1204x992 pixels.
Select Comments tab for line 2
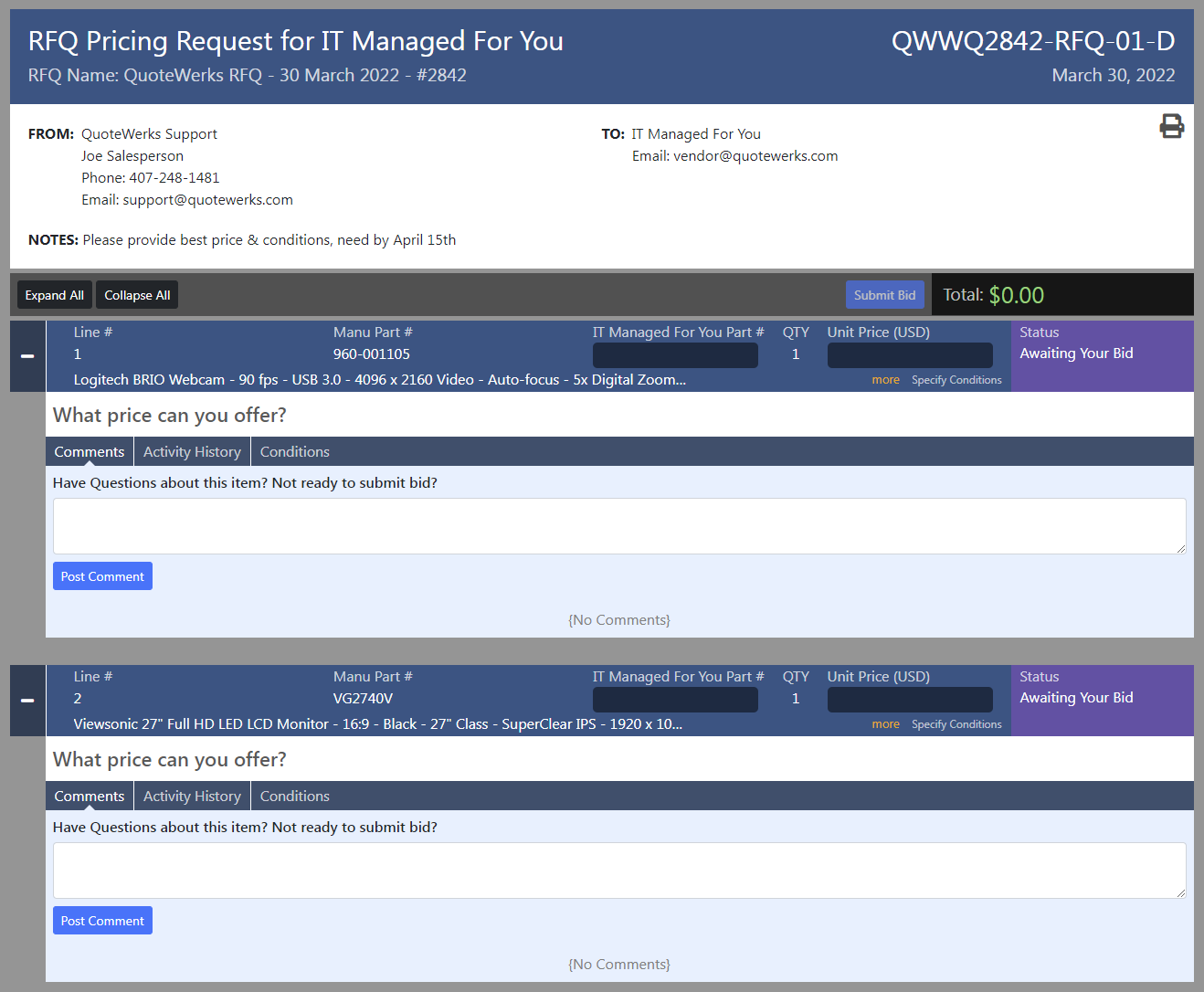(90, 797)
